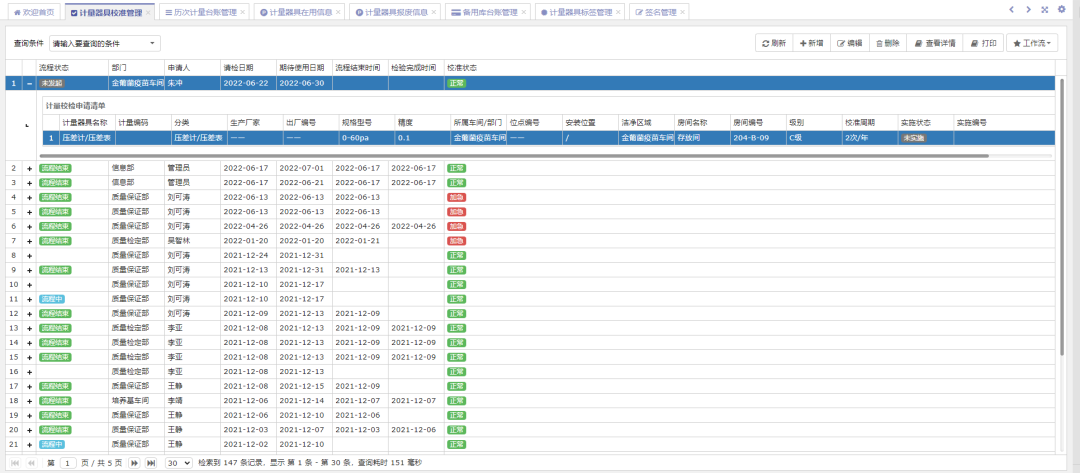
Task: Click the 204-B-09 room number cell
Action: (758, 138)
